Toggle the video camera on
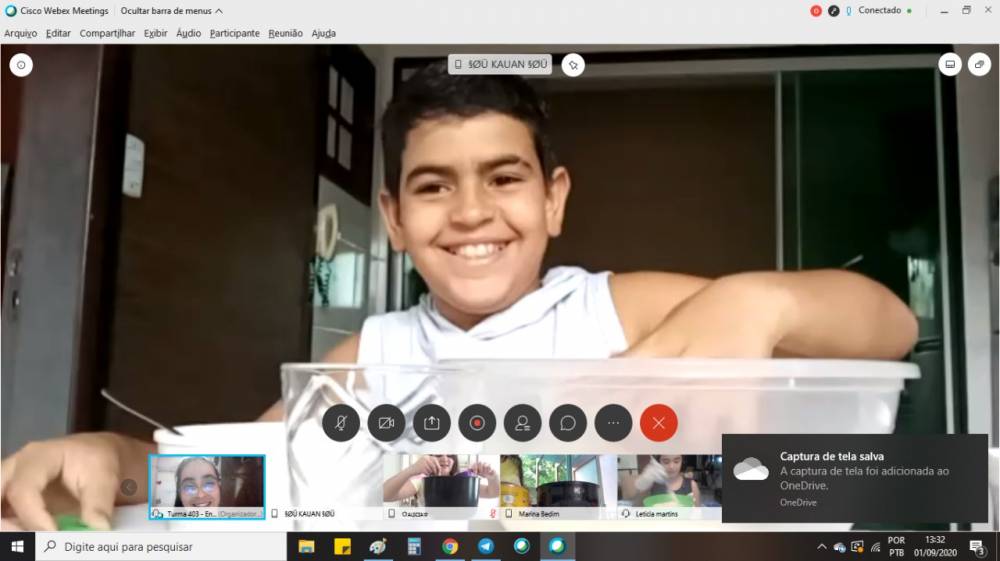The image size is (1000, 561). (x=386, y=423)
